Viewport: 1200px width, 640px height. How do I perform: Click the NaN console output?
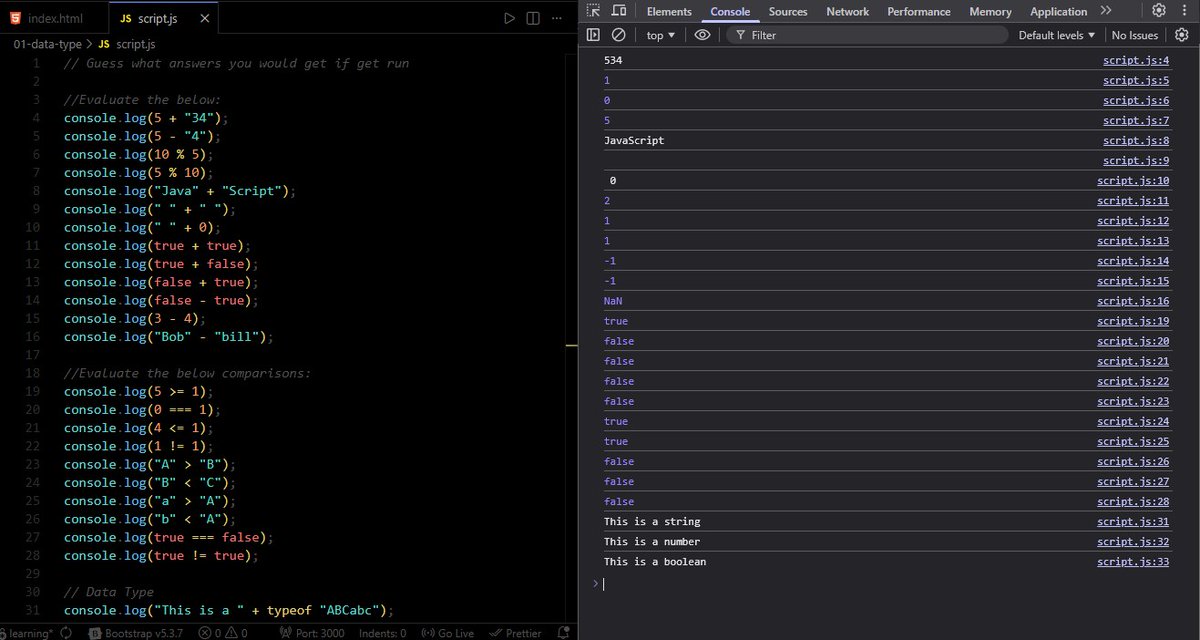(x=613, y=301)
